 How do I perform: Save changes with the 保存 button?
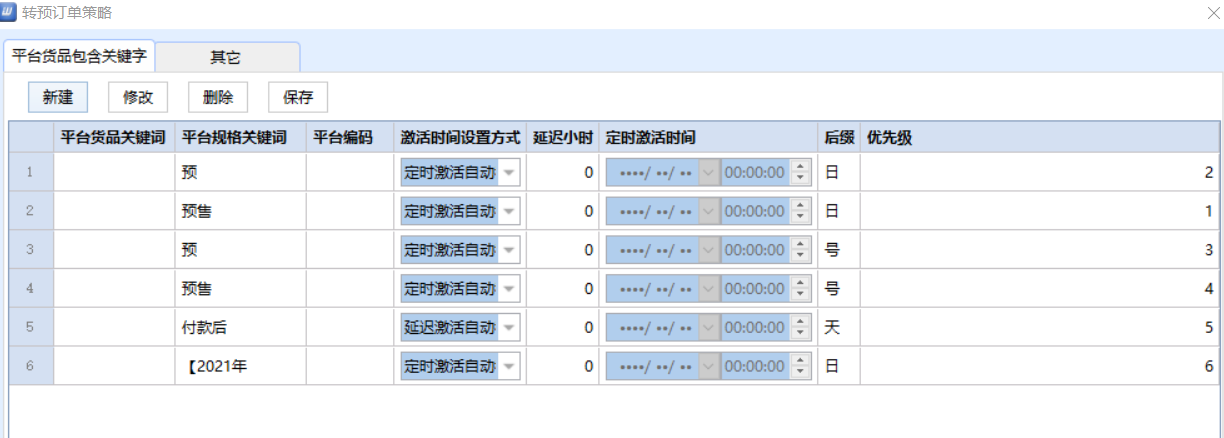coord(298,97)
